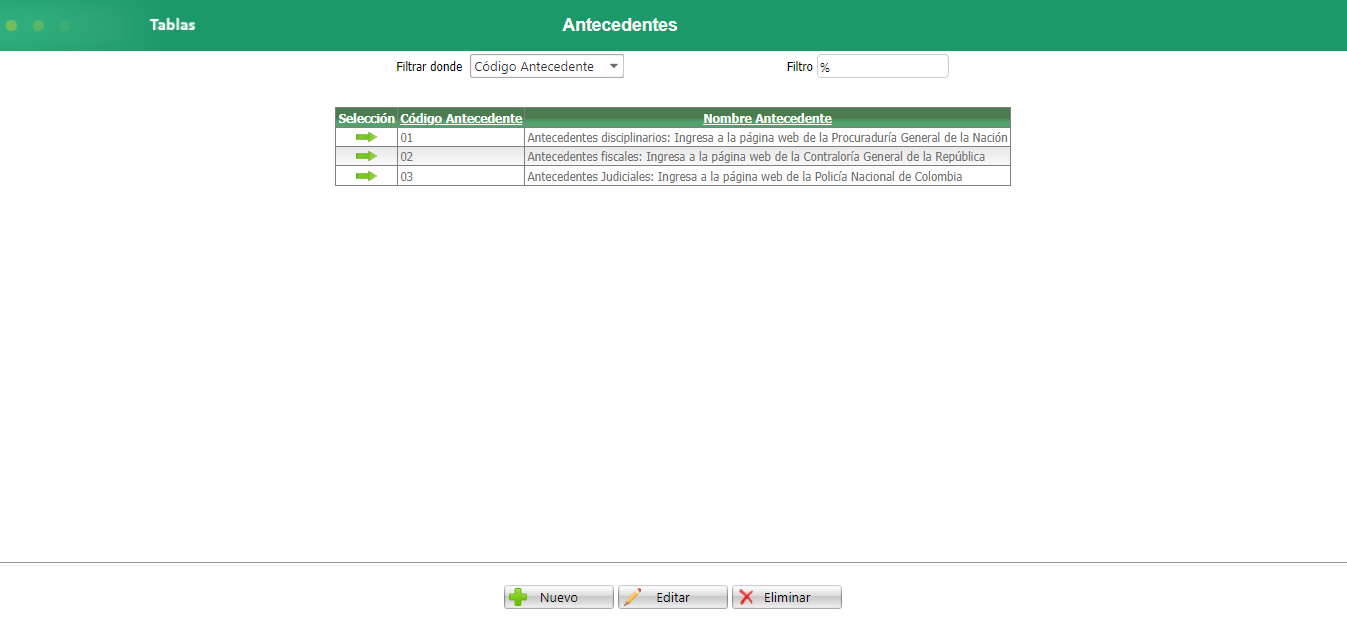Open the Filtrar donde dropdown
The width and height of the screenshot is (1347, 635).
coord(547,67)
